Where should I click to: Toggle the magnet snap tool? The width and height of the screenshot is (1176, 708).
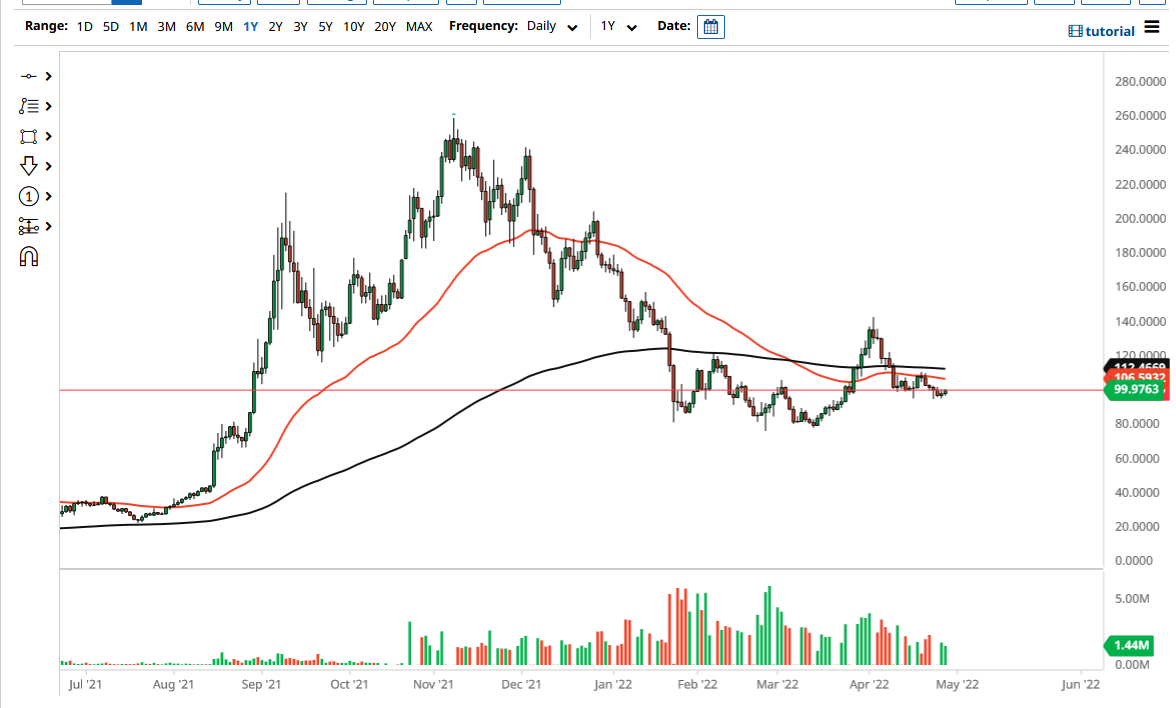(x=29, y=256)
